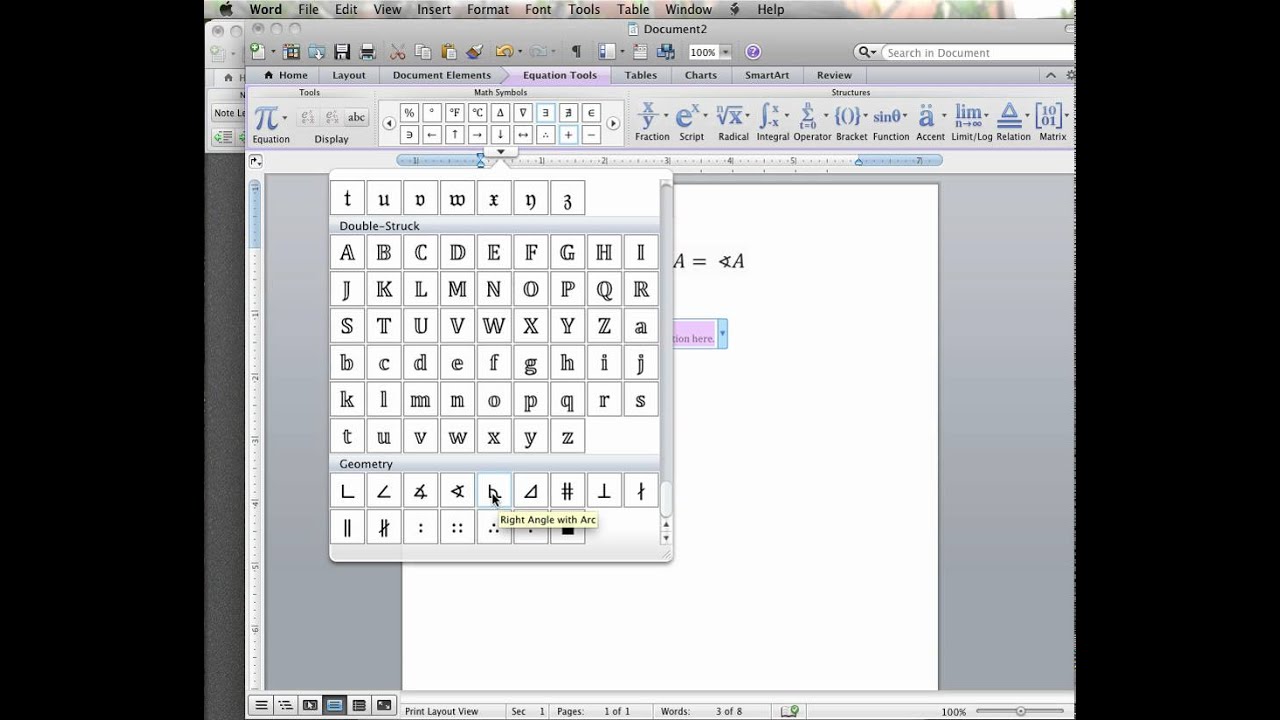Open equation options arrow in document
Screen dimensions: 1280x720
pyautogui.click(x=723, y=333)
